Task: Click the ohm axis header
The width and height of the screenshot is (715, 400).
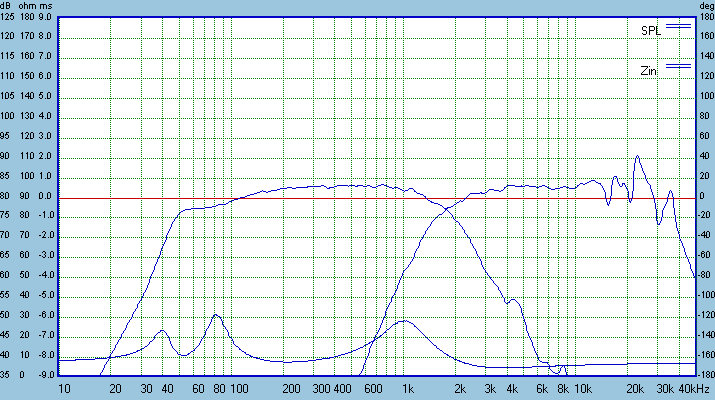Action: 30,6
